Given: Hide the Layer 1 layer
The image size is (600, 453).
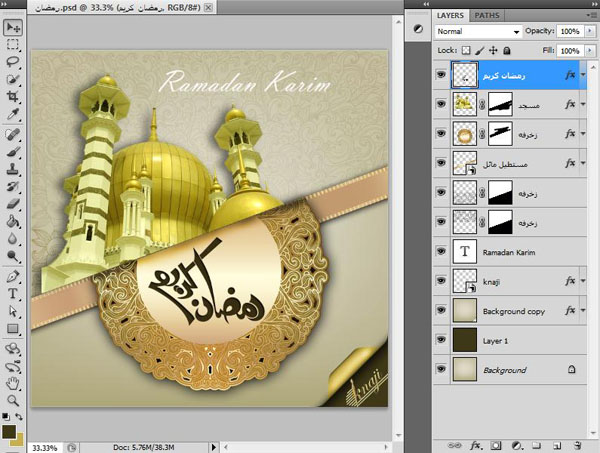Looking at the screenshot, I should coord(441,341).
